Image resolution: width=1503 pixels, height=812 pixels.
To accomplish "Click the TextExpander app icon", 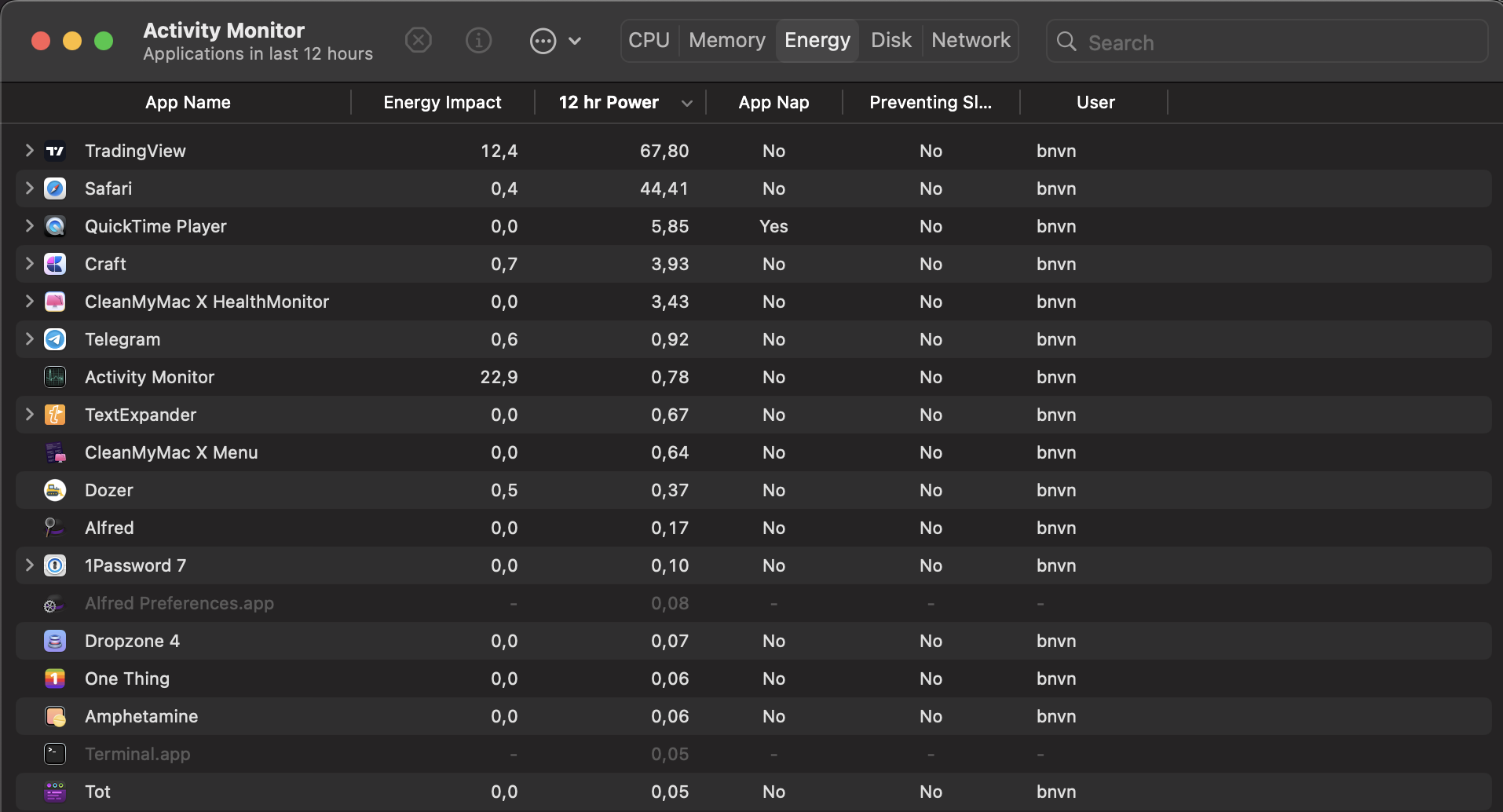I will coord(55,415).
